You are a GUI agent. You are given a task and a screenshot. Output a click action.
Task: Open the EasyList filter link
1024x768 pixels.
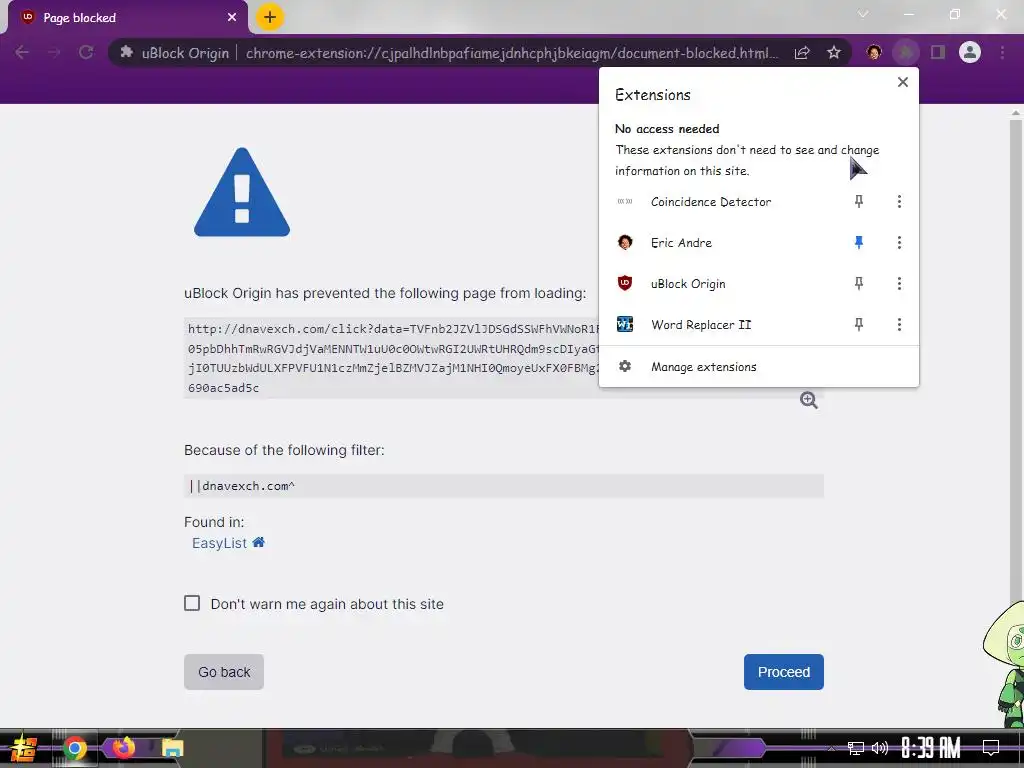click(219, 543)
